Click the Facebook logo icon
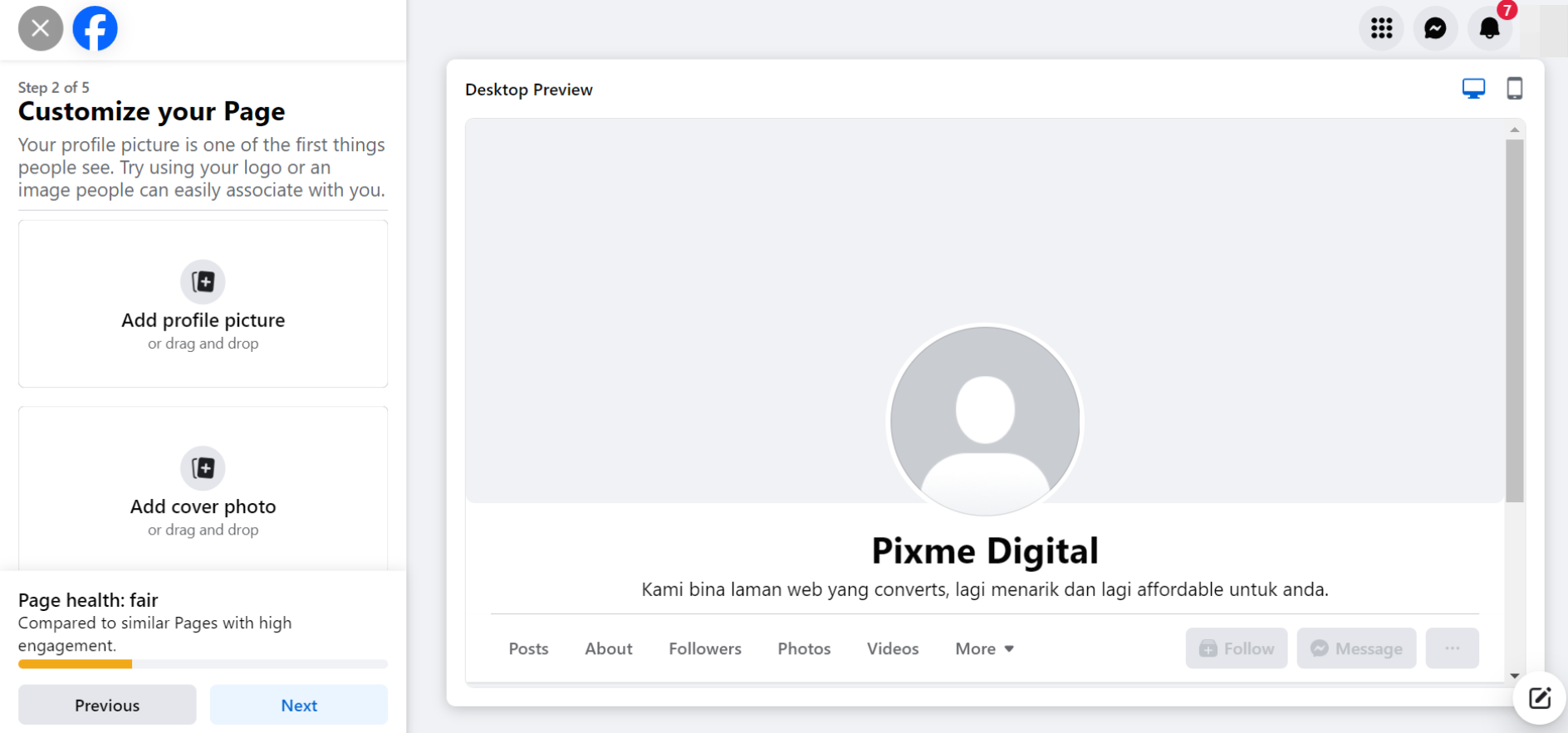Screen dimensions: 1568x733 (x=96, y=29)
